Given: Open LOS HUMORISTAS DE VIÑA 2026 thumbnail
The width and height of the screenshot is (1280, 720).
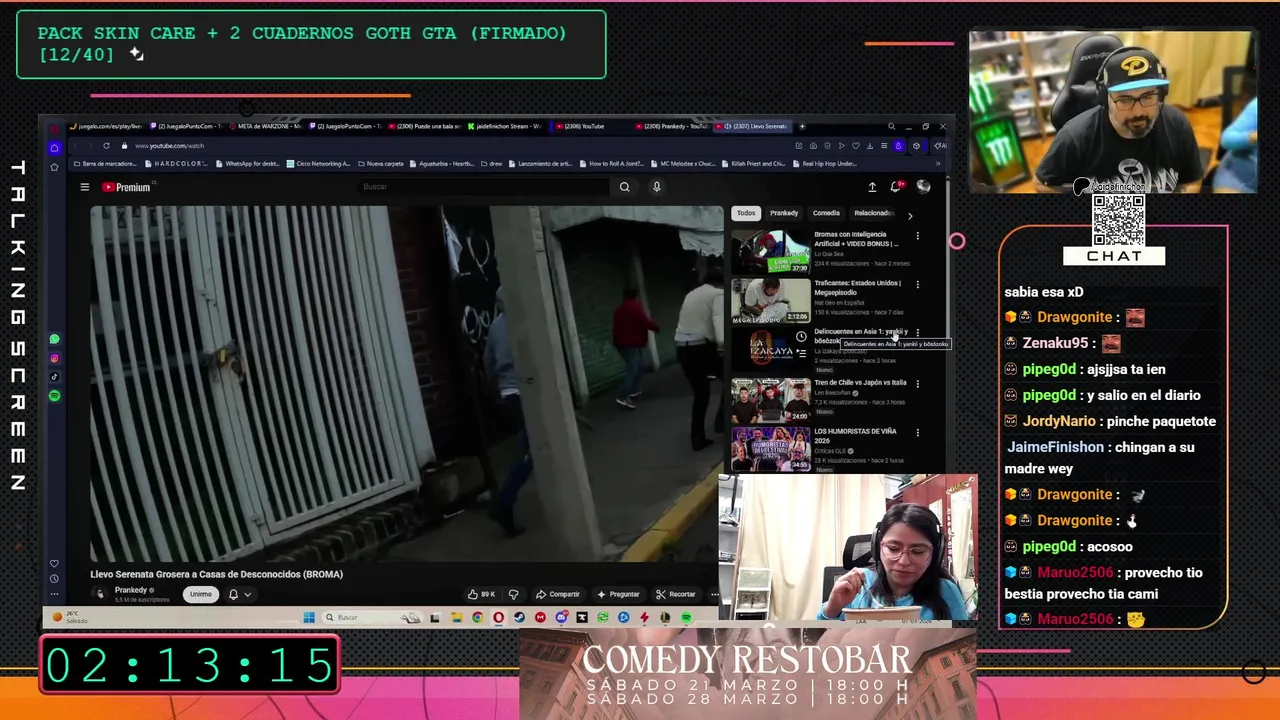Looking at the screenshot, I should (770, 448).
